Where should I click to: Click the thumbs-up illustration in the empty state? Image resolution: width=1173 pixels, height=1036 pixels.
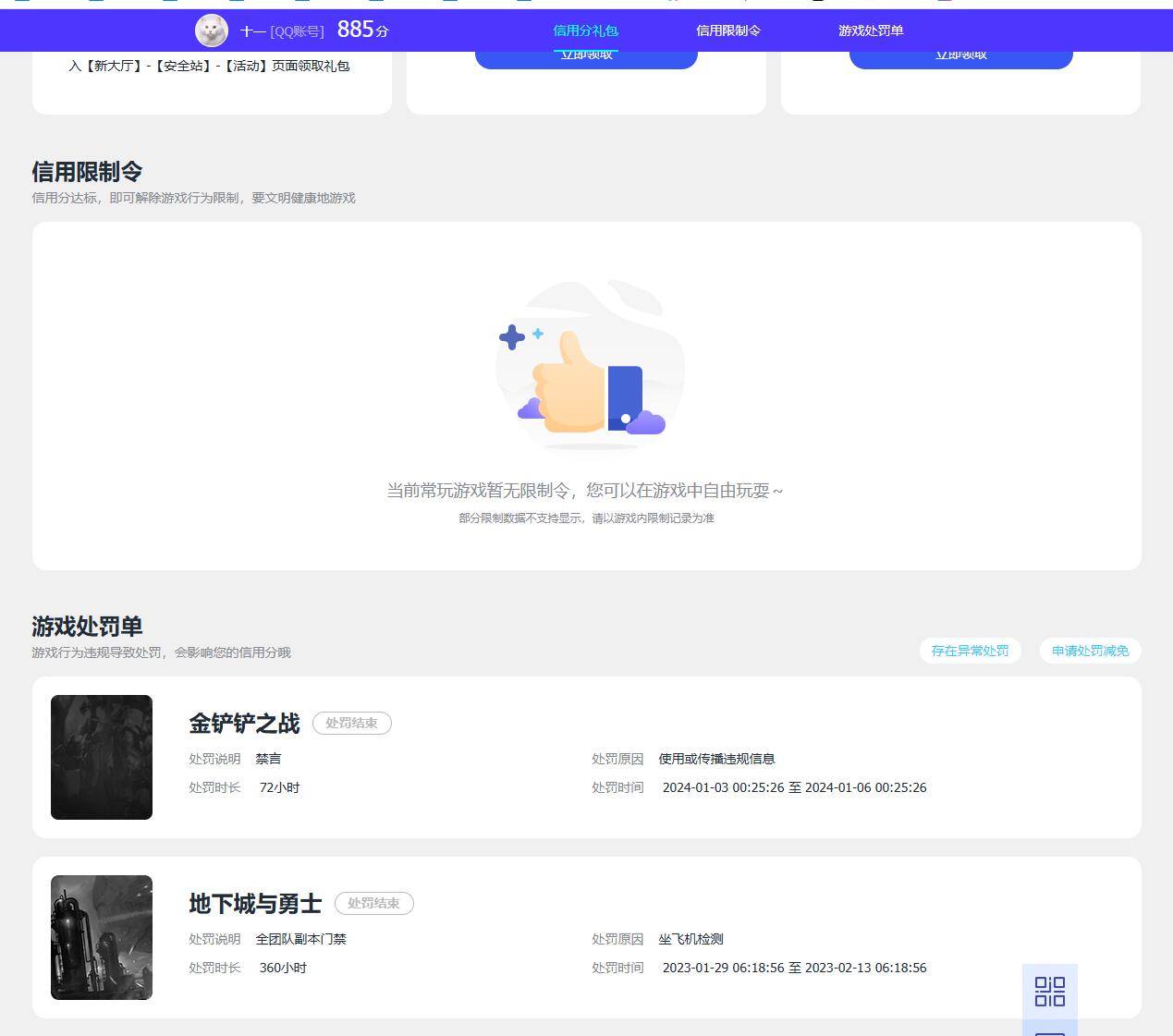coord(588,368)
